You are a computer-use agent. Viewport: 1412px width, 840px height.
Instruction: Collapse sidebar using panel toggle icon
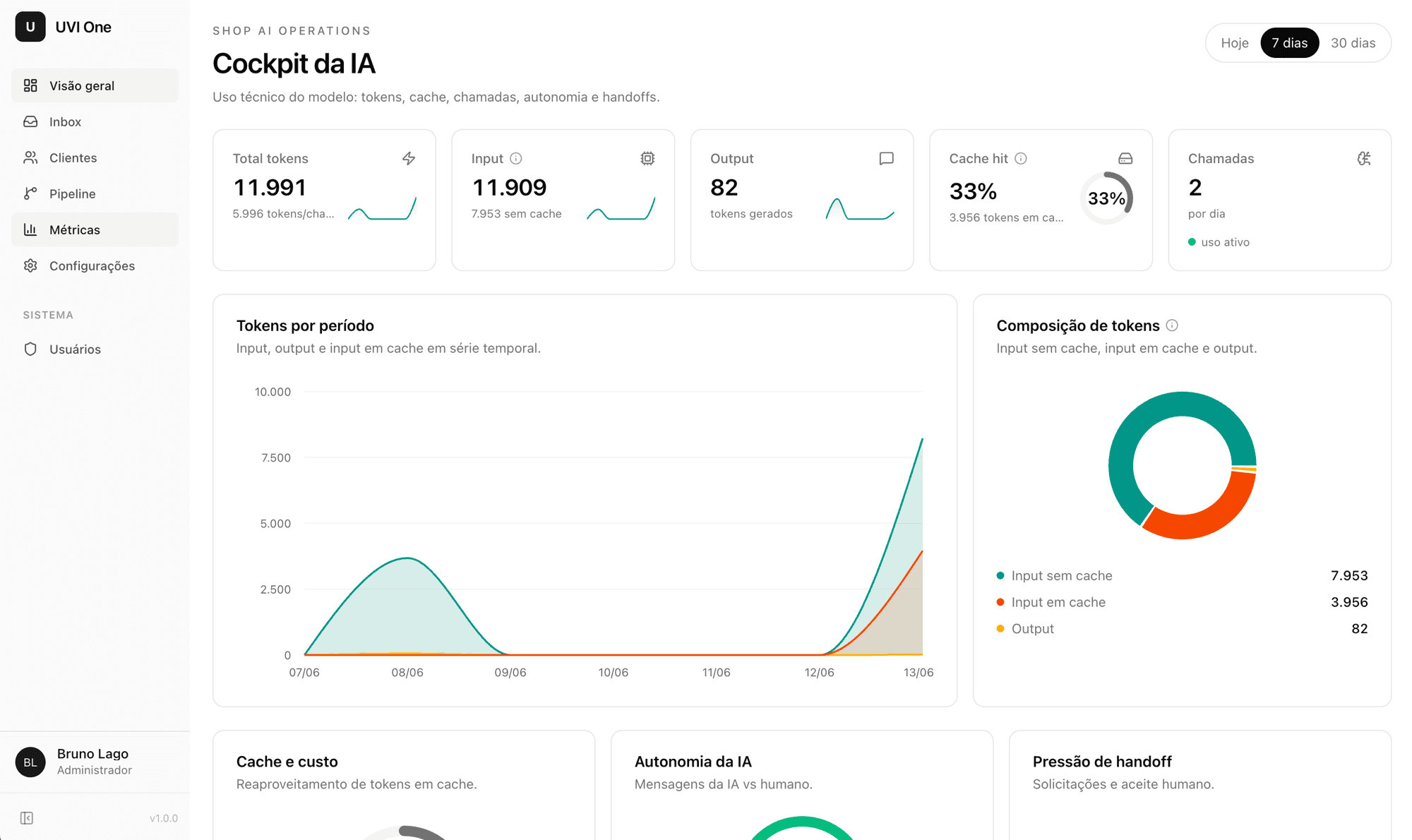click(27, 817)
